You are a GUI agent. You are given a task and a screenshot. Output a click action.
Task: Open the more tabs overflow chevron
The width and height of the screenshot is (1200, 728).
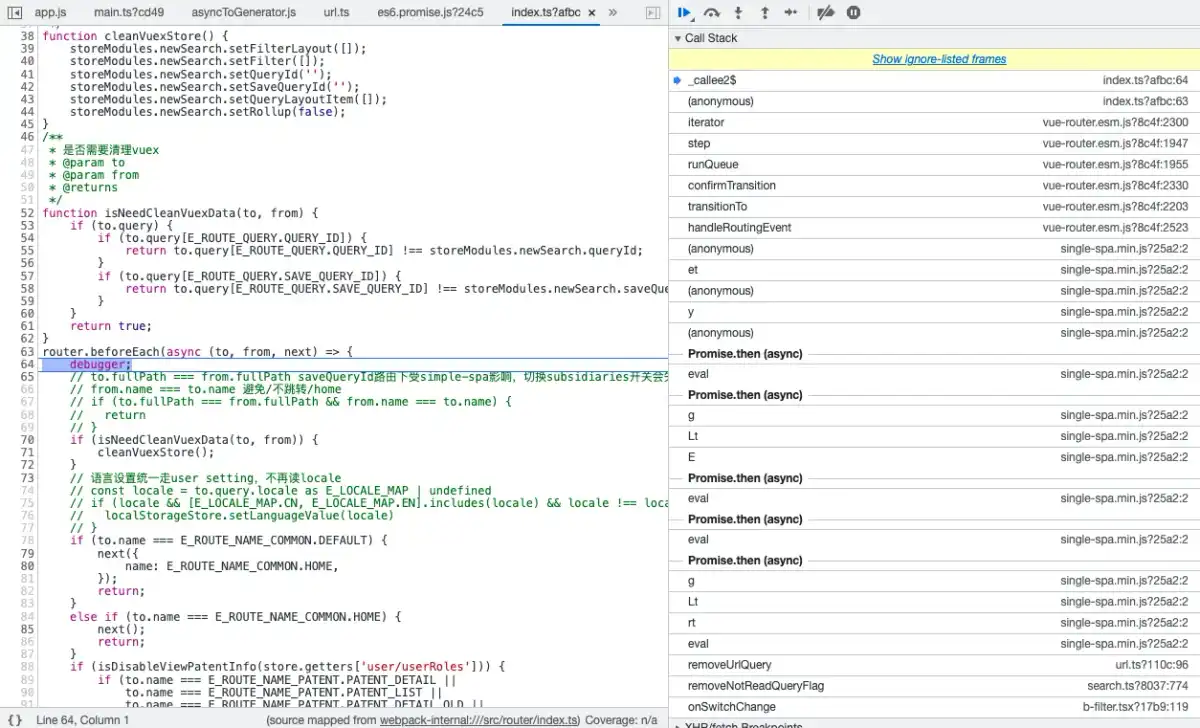(x=613, y=13)
